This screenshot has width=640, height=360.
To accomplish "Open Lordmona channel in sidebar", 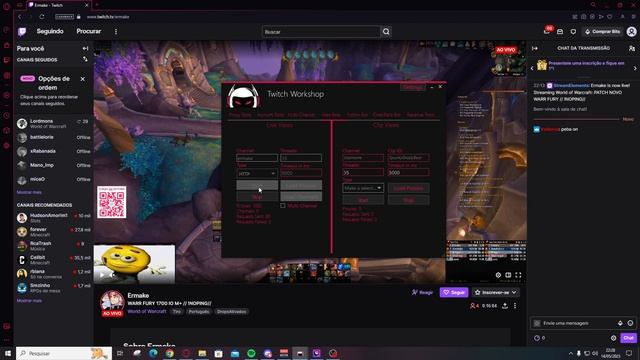I will (53, 123).
